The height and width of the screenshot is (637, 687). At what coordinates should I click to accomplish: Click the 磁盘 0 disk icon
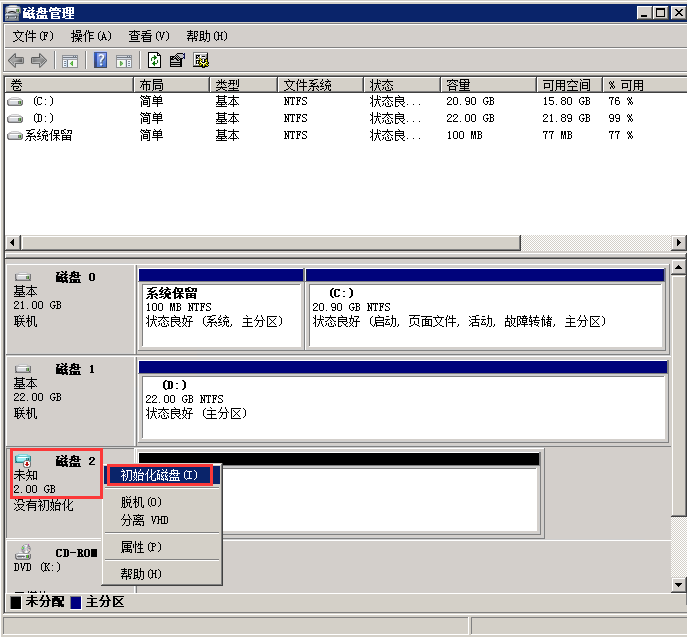23,277
